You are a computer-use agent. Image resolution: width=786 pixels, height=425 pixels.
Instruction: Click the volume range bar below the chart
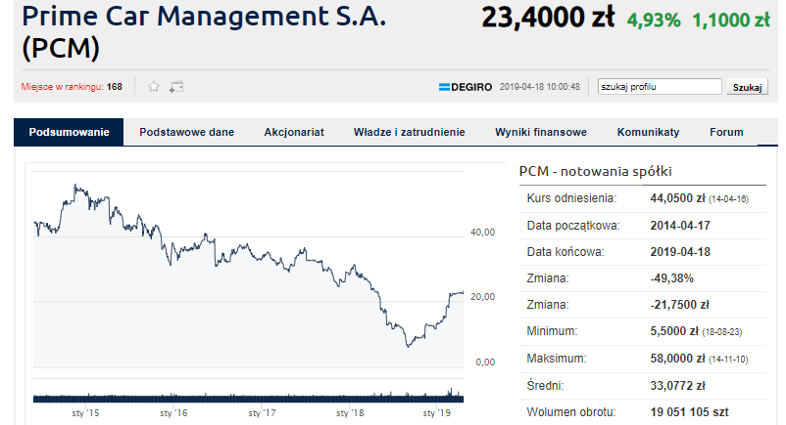click(x=249, y=398)
